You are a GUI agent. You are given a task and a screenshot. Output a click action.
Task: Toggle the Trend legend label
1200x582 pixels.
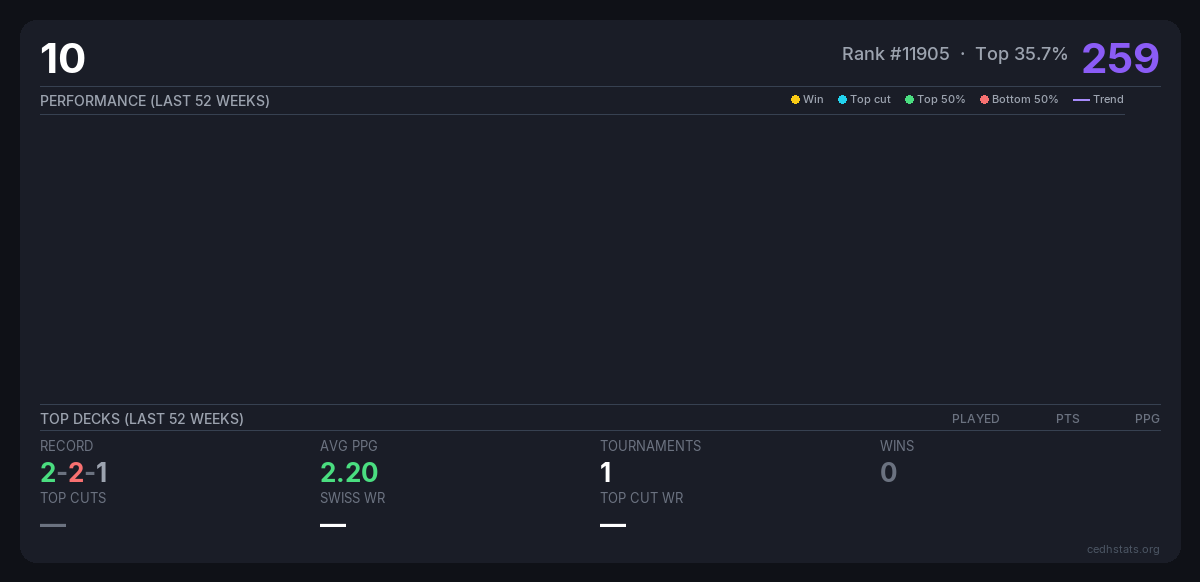coord(1108,100)
